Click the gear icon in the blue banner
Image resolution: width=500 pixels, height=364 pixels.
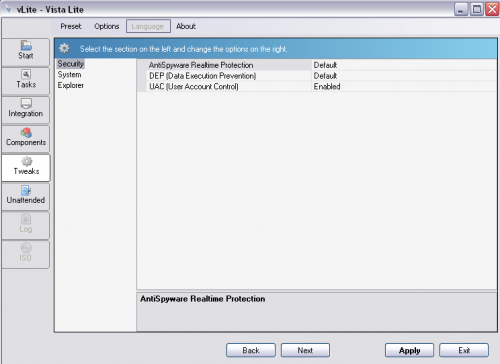pyautogui.click(x=64, y=49)
